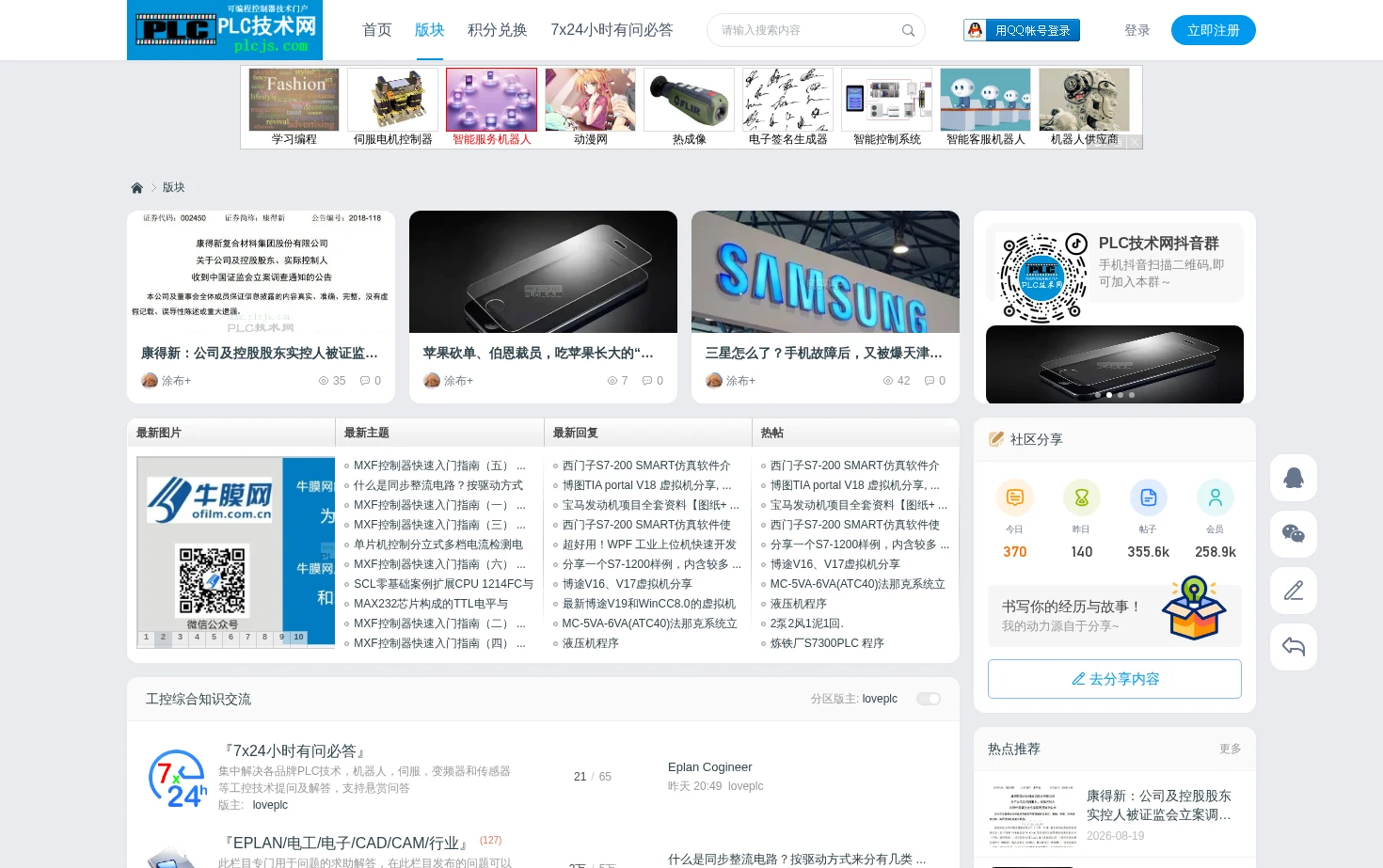Click 涂布+ avatar on 三星 card

point(714,381)
